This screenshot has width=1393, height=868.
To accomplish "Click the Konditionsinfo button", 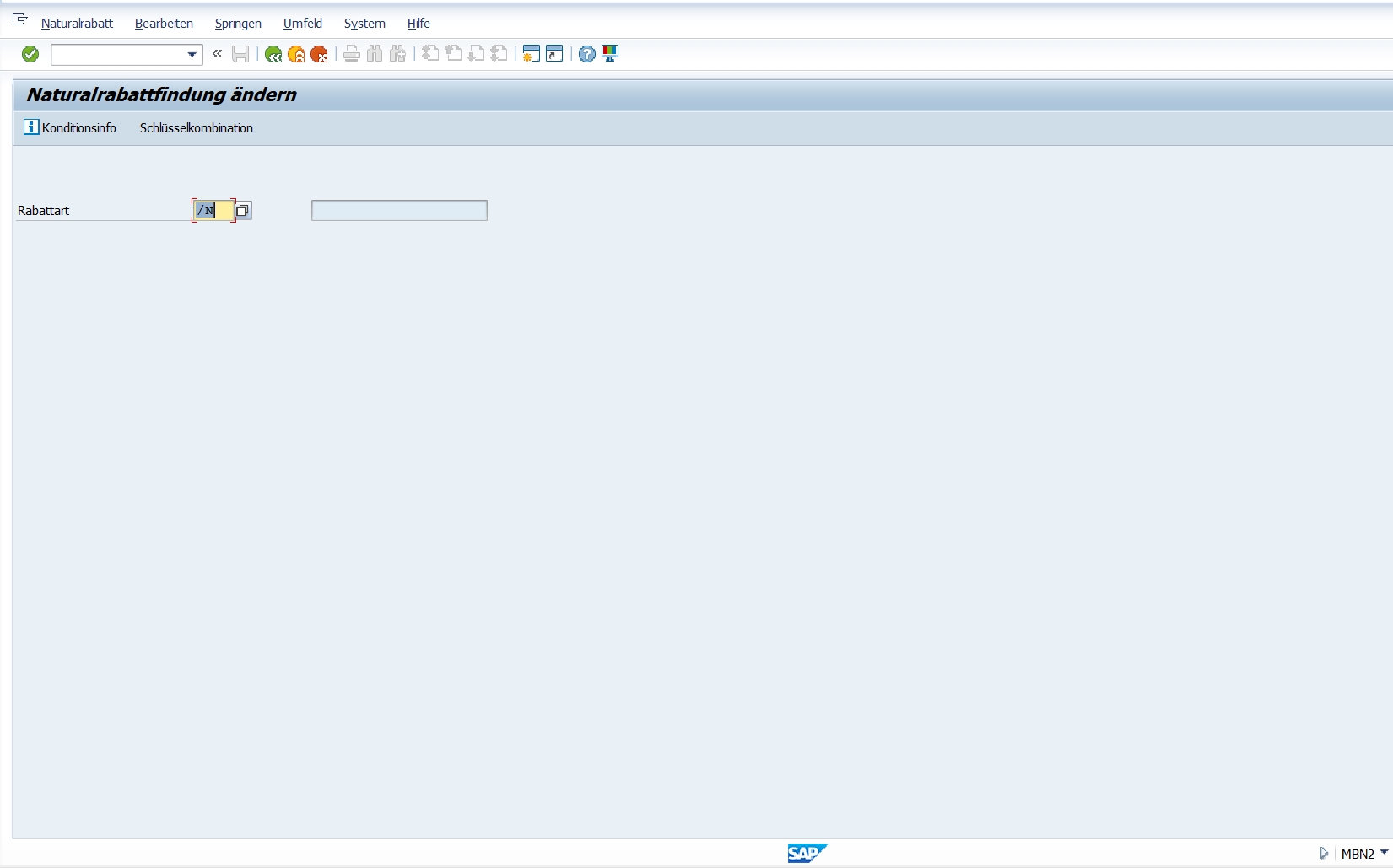I will 70,127.
